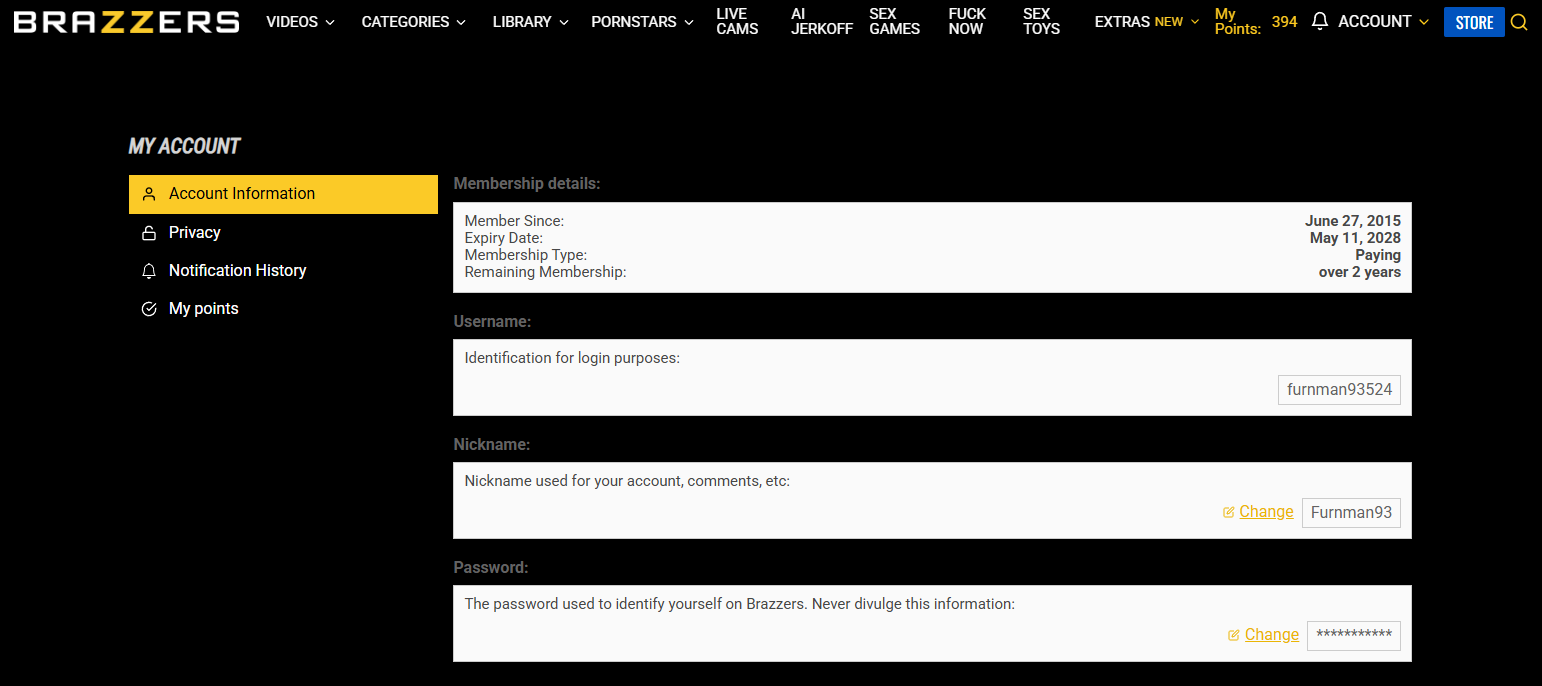Open Sex Toys in the navigation bar
Screen dimensions: 1542x686
click(1041, 21)
